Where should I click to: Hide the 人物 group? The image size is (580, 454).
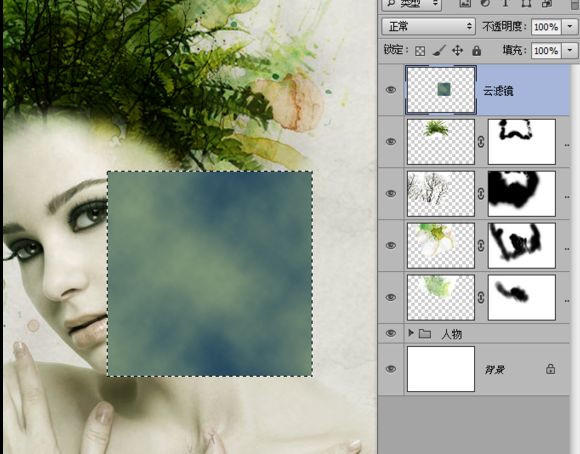391,333
